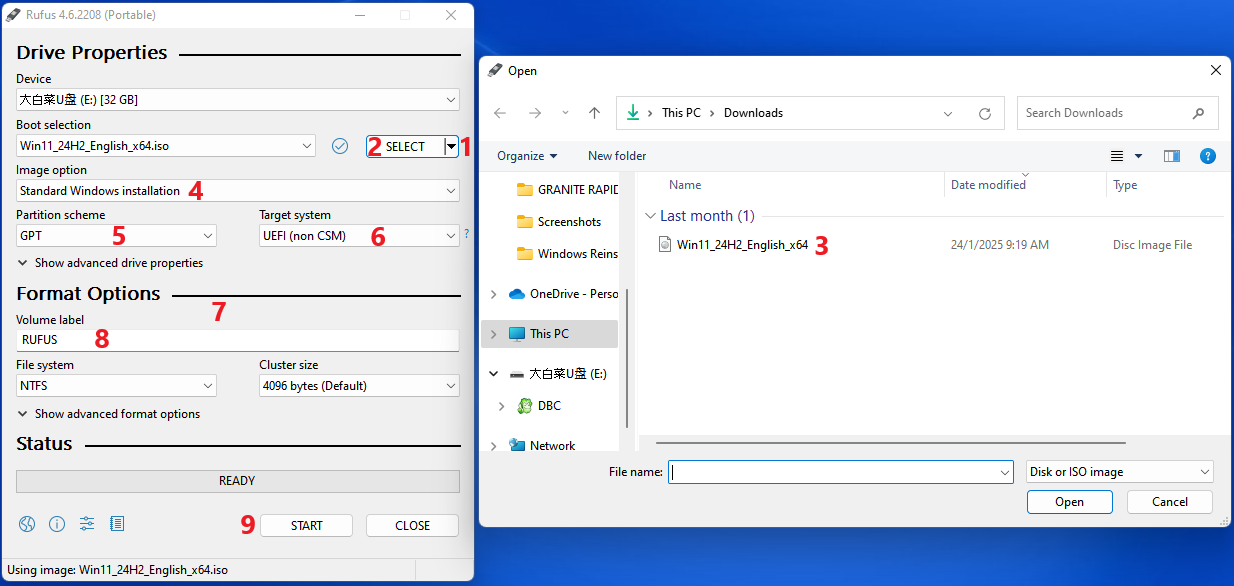
Task: Expand the This PC tree node
Action: pyautogui.click(x=493, y=334)
